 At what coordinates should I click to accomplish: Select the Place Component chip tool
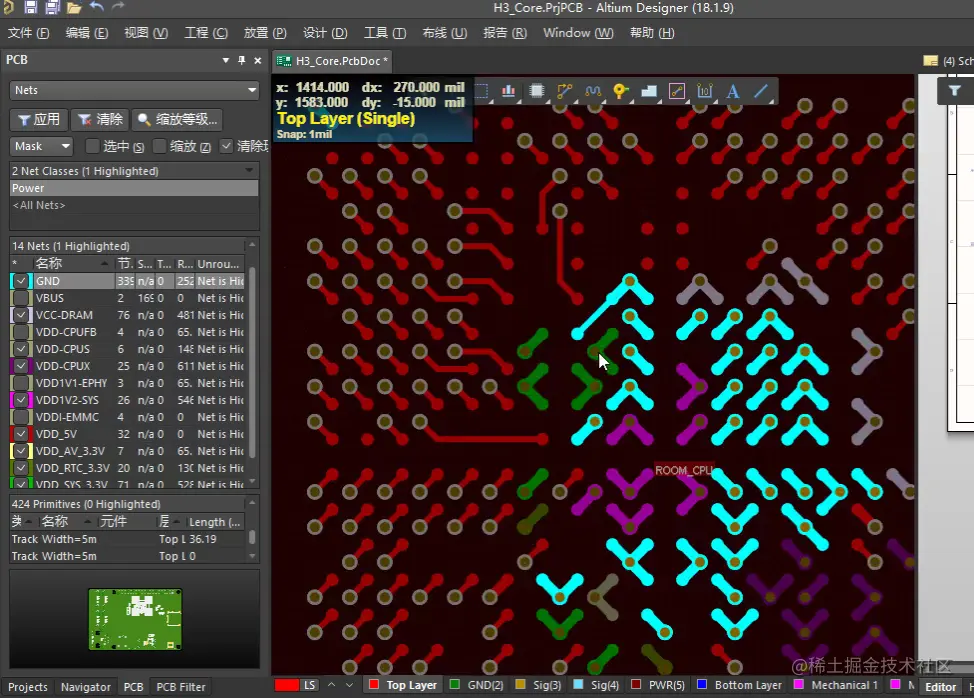pyautogui.click(x=537, y=91)
